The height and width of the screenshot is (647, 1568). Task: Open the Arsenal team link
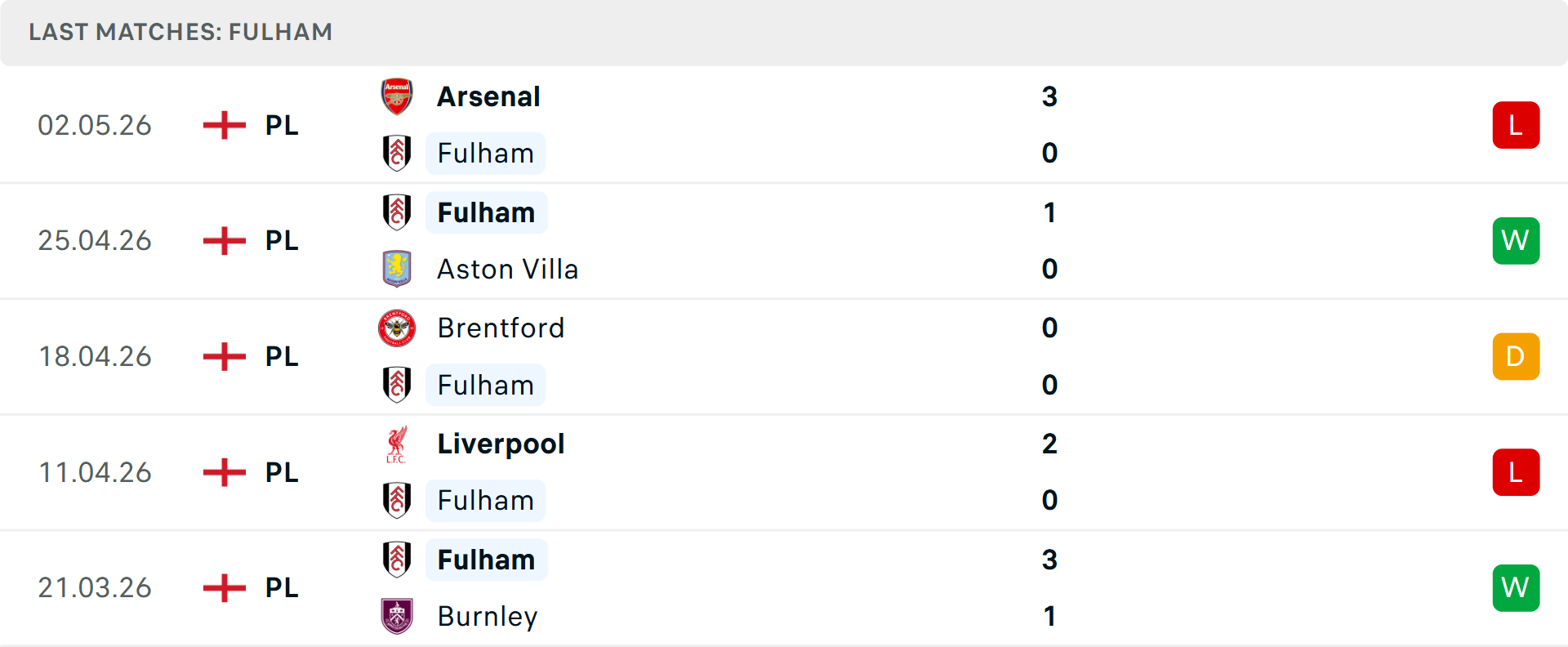(488, 96)
